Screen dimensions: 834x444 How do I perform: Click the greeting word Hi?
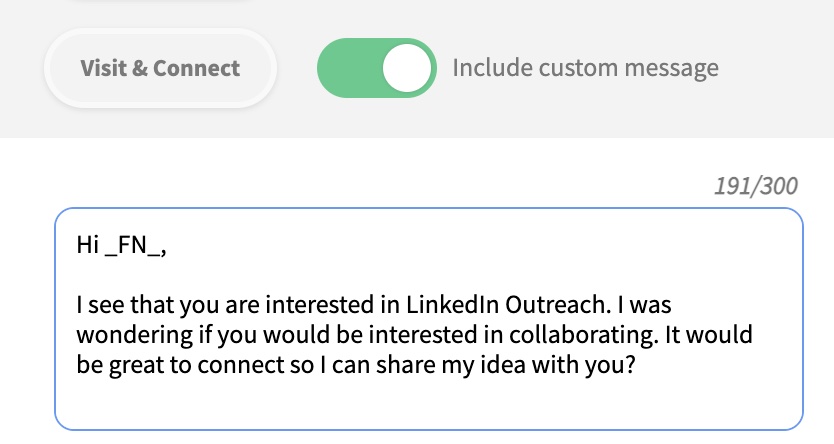87,246
